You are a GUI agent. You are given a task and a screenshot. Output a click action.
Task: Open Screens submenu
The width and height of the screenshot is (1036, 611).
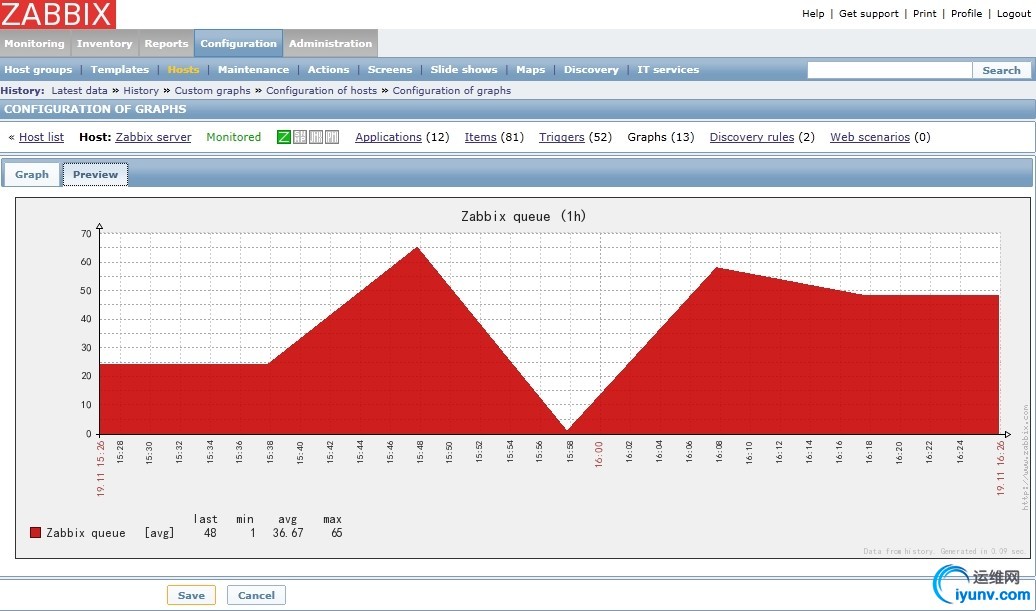(x=390, y=69)
